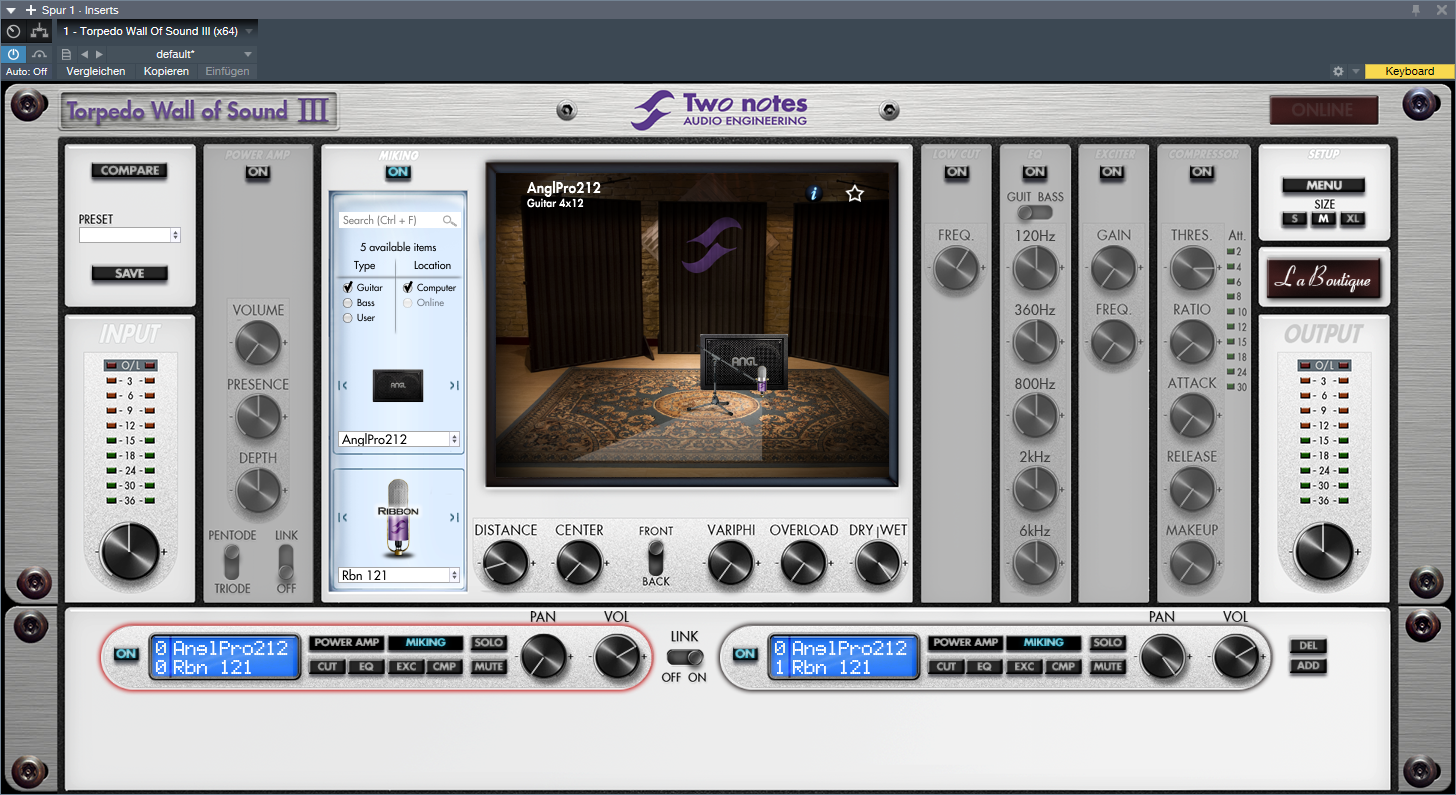
Task: Click the Distance knob
Action: tap(505, 563)
